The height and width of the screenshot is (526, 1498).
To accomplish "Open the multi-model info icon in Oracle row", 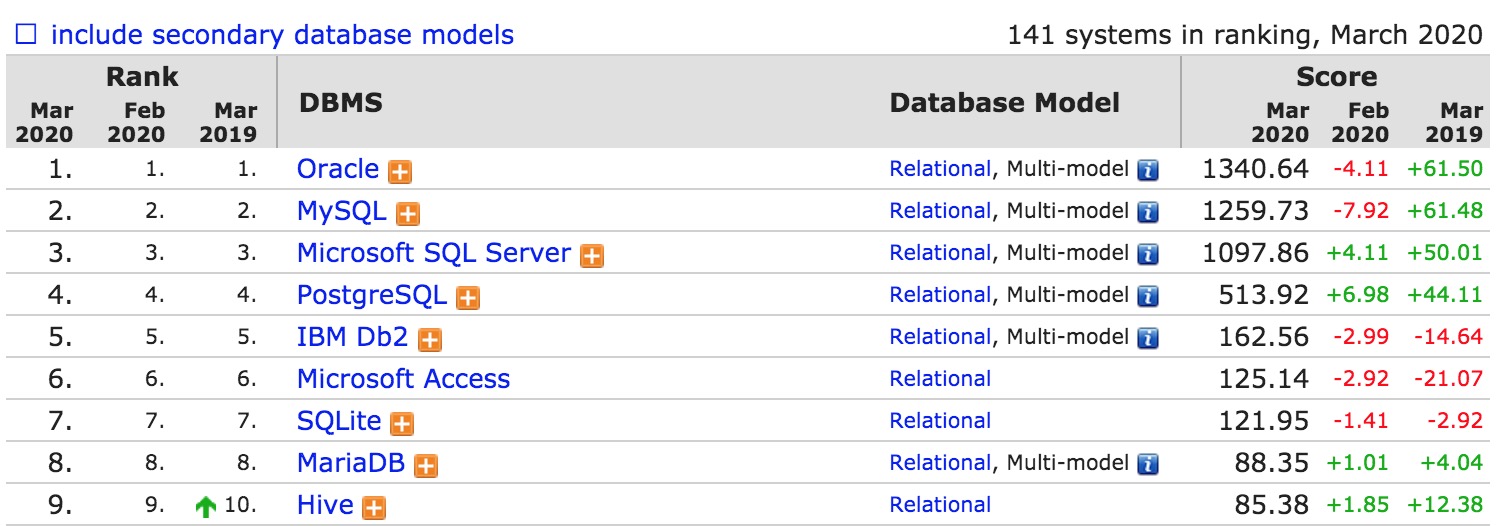I will 1148,171.
